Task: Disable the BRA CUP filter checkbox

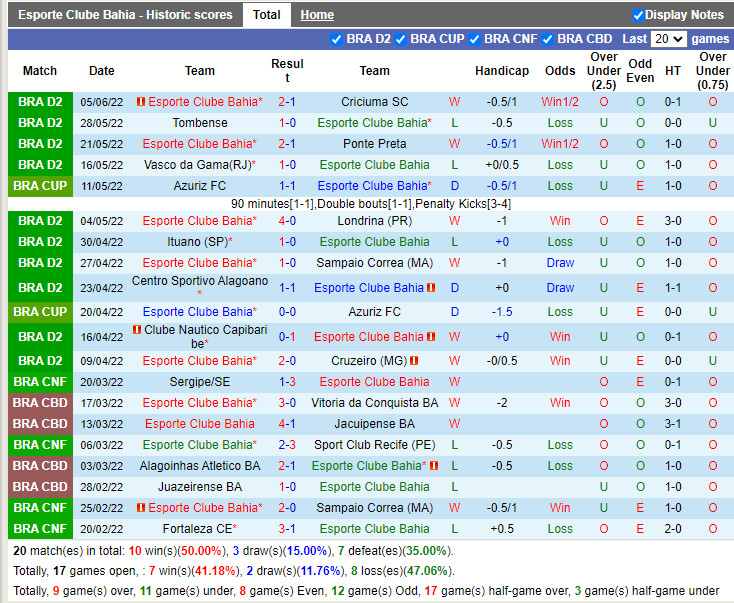Action: coord(400,39)
